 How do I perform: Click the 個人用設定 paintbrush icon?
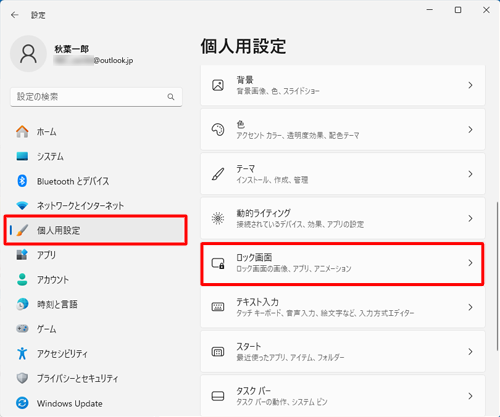click(22, 230)
